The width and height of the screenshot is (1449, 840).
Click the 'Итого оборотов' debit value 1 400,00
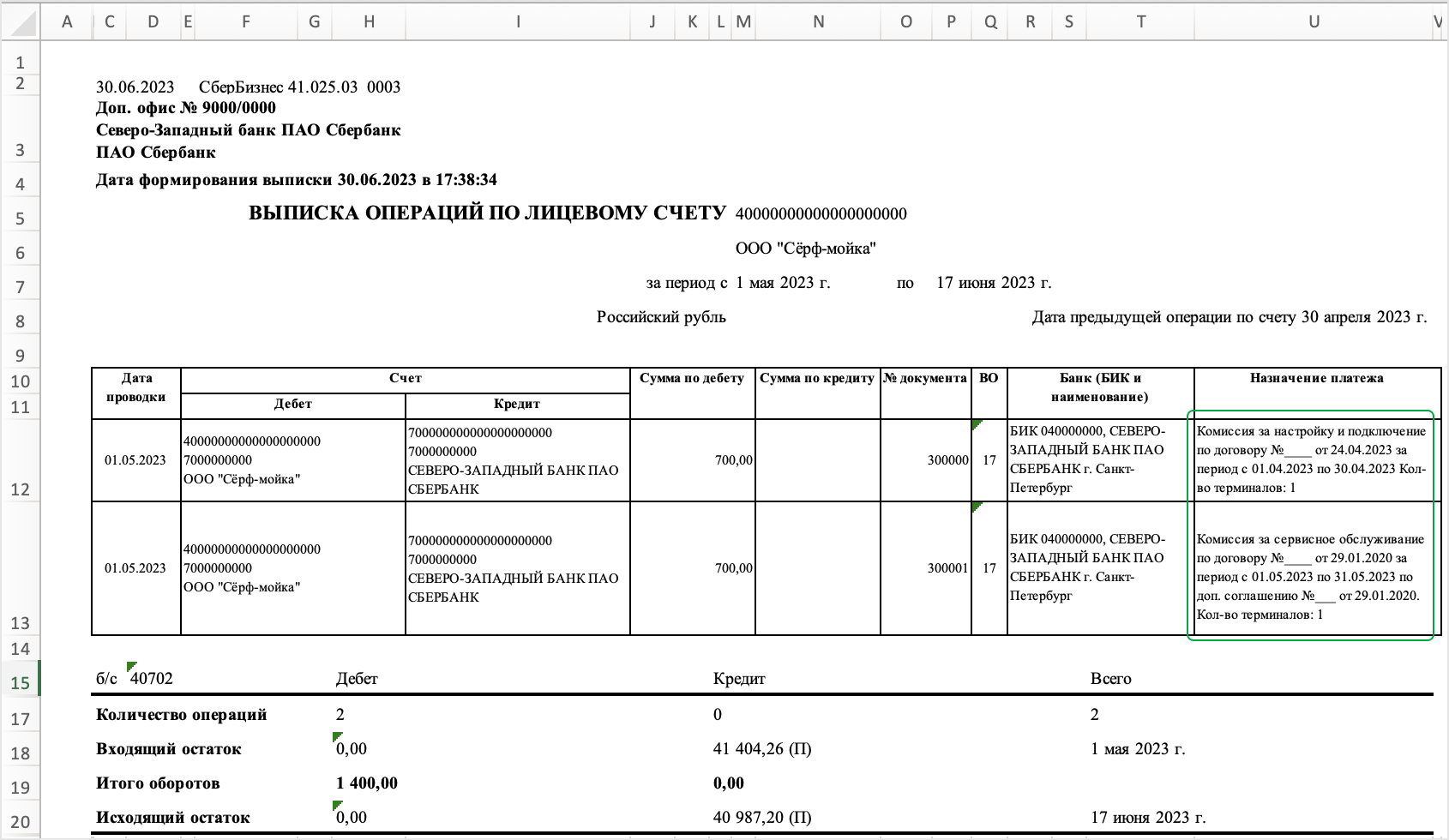click(x=367, y=783)
